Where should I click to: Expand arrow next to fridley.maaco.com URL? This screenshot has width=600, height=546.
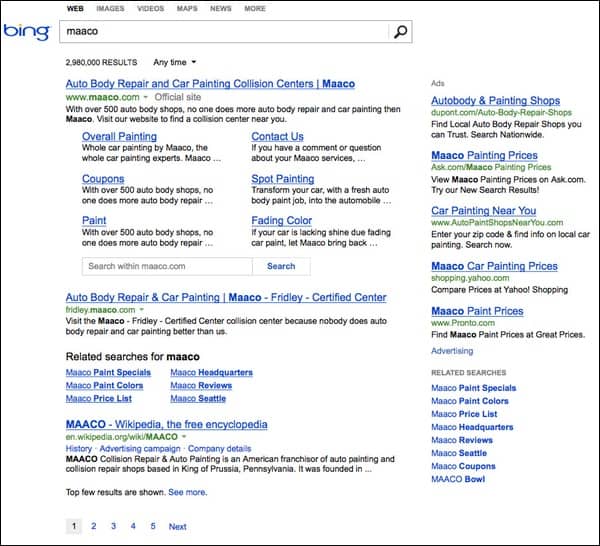(x=142, y=310)
